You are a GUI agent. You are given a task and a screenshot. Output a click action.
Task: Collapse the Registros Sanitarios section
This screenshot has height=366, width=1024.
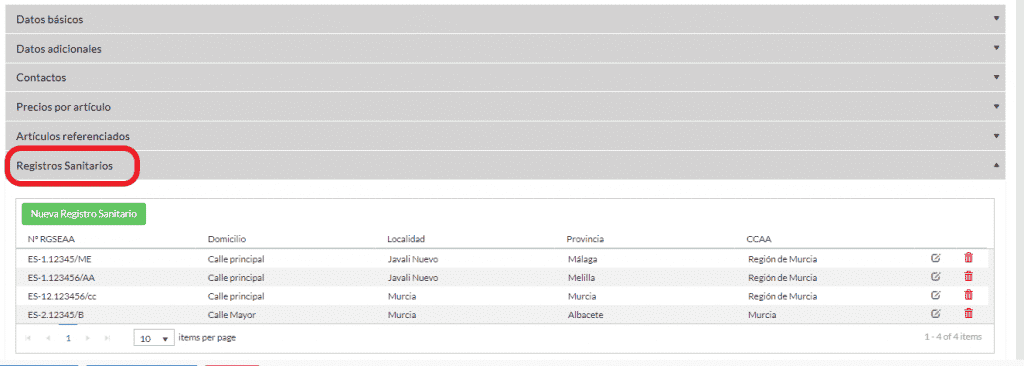click(505, 166)
